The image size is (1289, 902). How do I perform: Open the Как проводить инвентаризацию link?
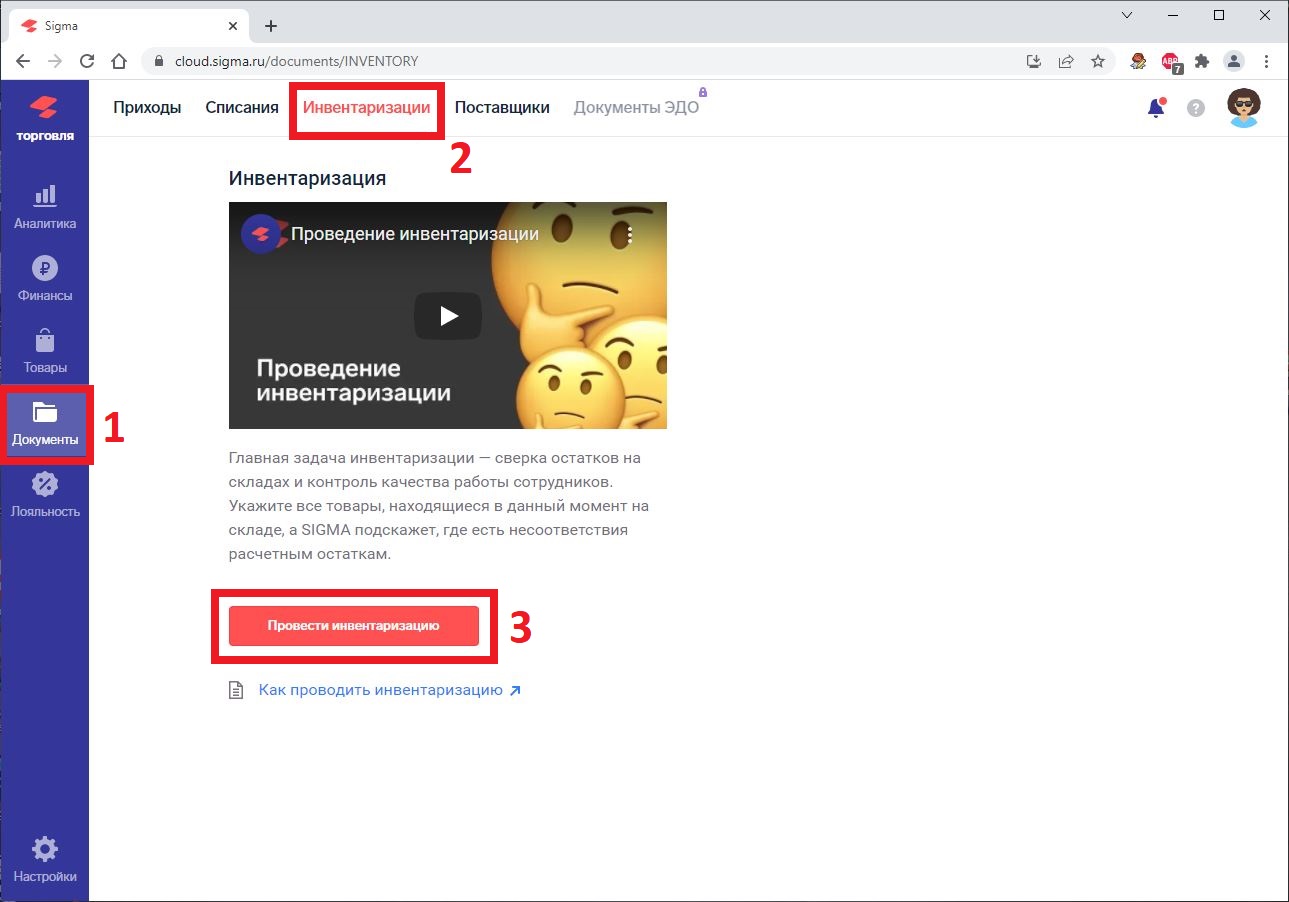coord(380,689)
